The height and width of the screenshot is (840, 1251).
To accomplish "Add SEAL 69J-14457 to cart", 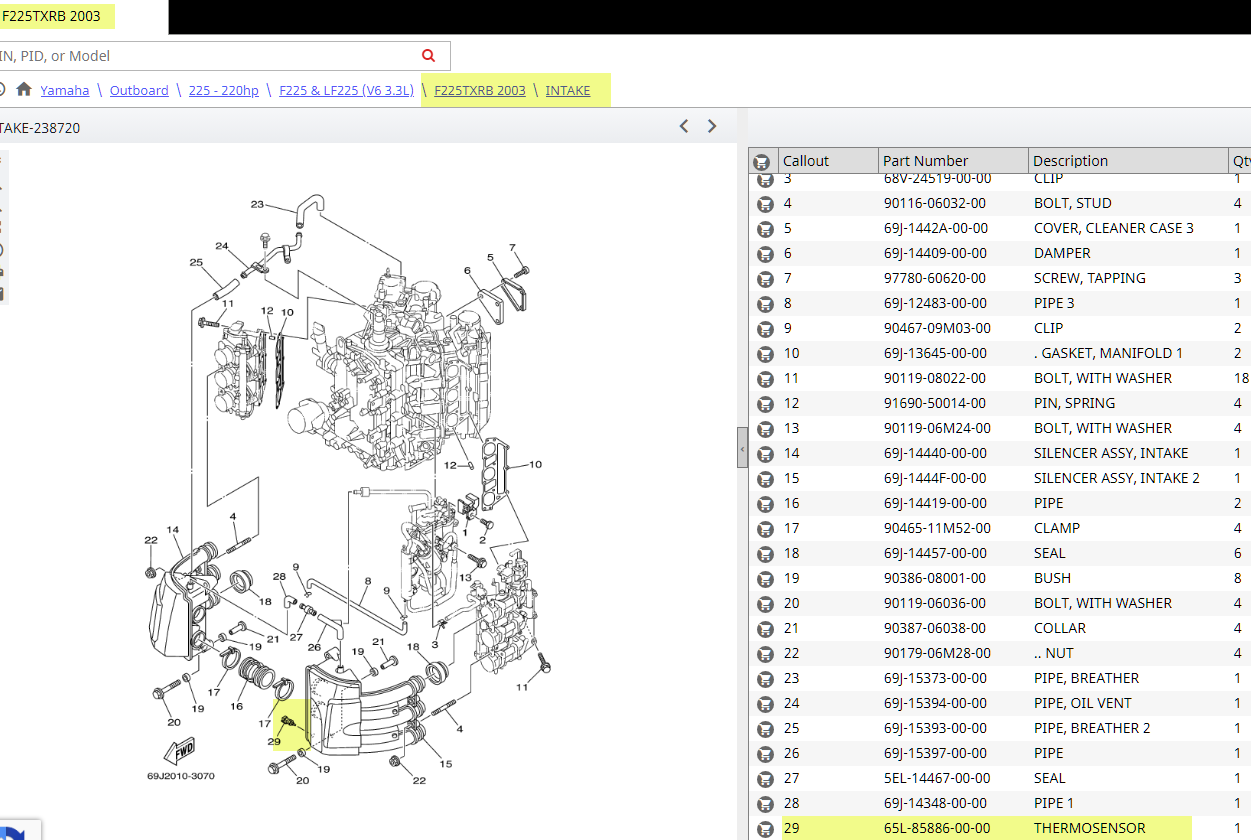I will (765, 553).
